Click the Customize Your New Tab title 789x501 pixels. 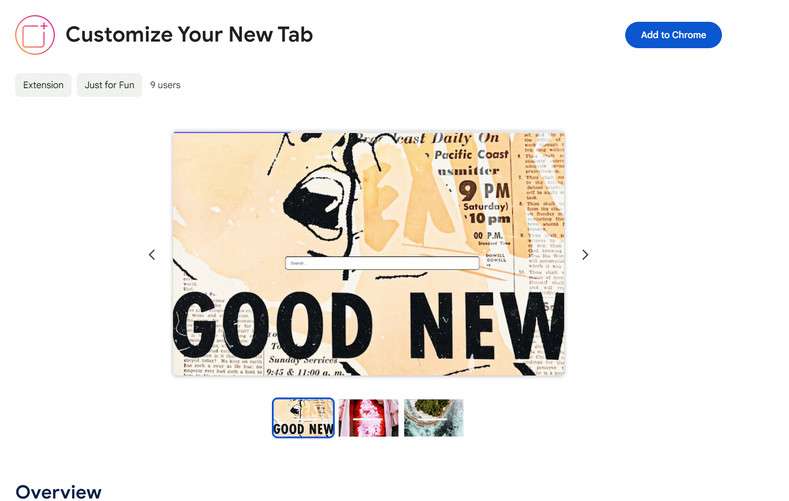point(189,35)
